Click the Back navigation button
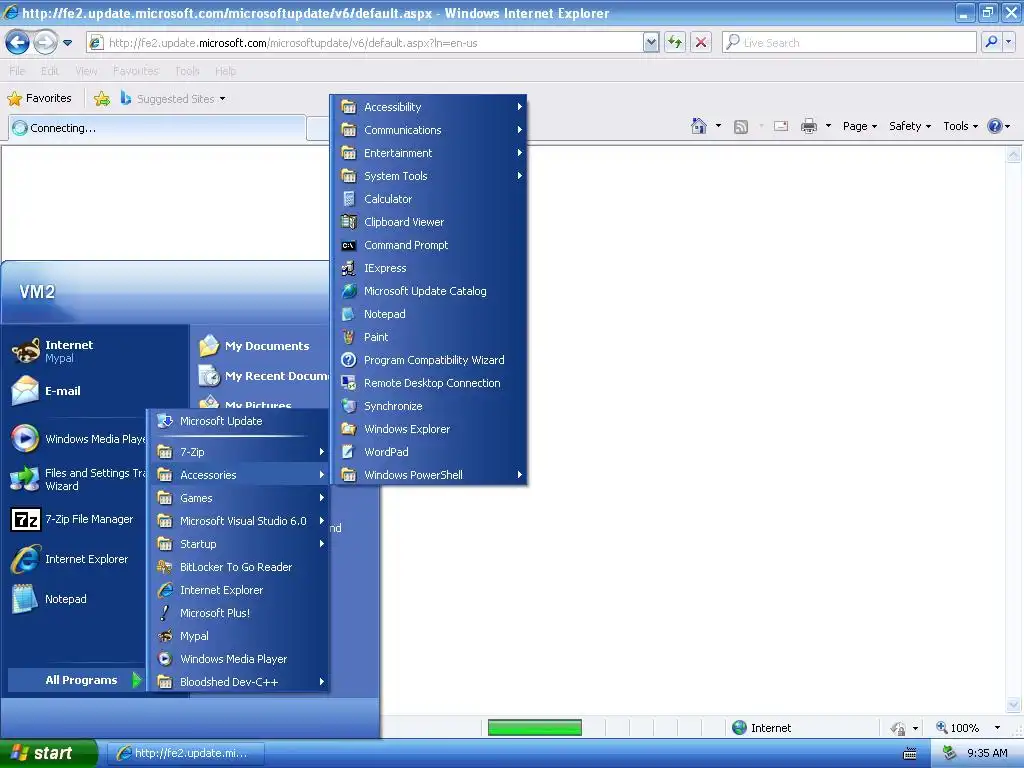 coord(18,42)
